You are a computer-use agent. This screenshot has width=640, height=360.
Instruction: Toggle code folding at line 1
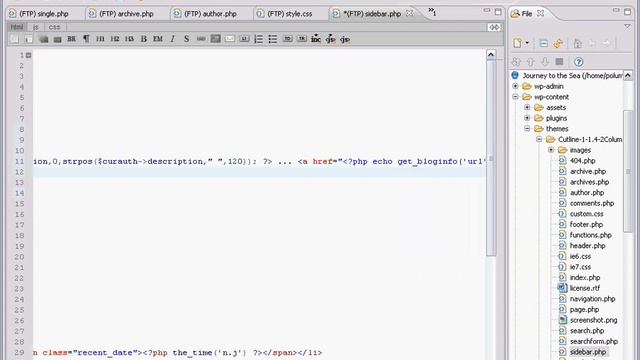click(x=29, y=55)
